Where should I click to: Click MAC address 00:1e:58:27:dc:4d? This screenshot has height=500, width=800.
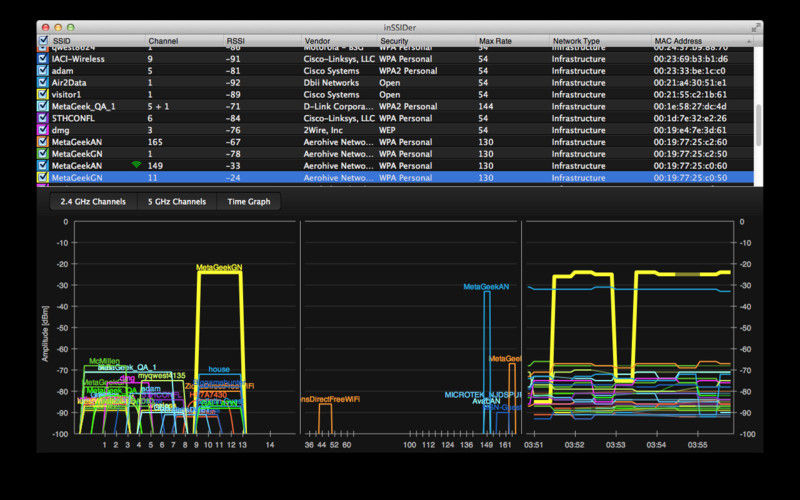690,106
